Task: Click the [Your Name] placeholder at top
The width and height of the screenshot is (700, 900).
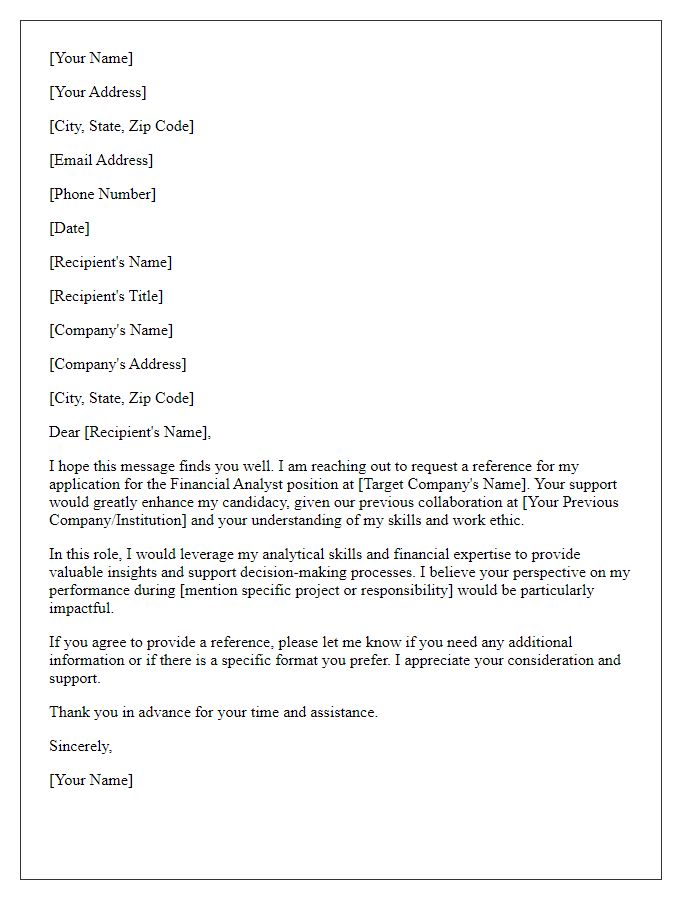Action: coord(91,58)
